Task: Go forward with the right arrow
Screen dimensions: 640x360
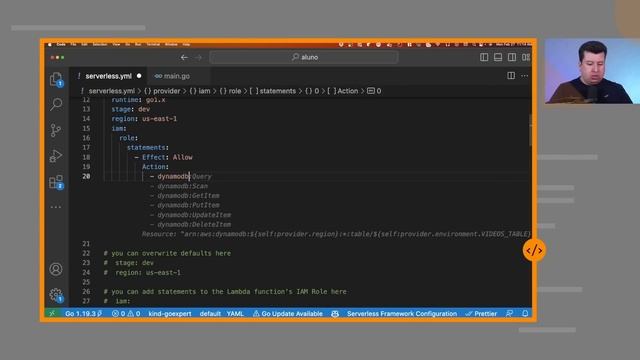Action: coord(199,58)
